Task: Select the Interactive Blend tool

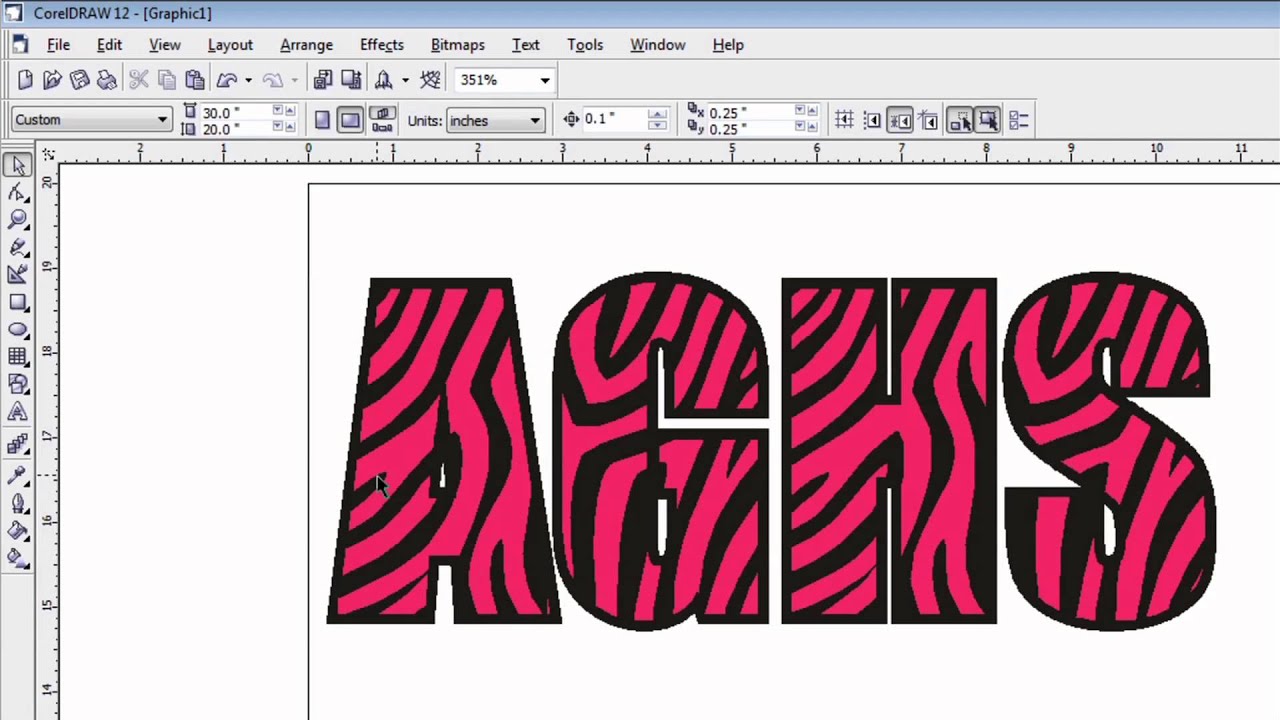Action: (18, 444)
